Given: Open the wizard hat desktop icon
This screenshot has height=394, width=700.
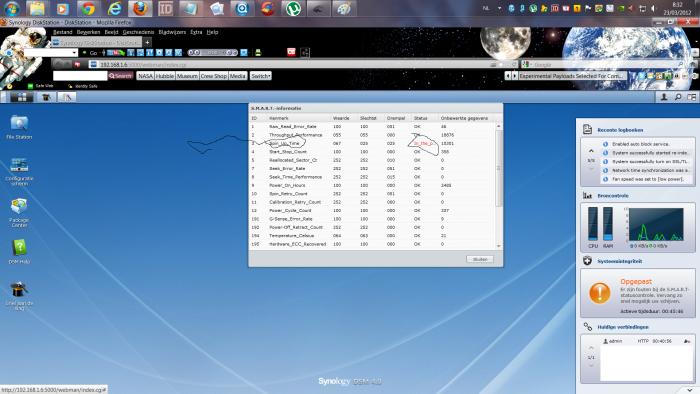Looking at the screenshot, I should coord(19,295).
